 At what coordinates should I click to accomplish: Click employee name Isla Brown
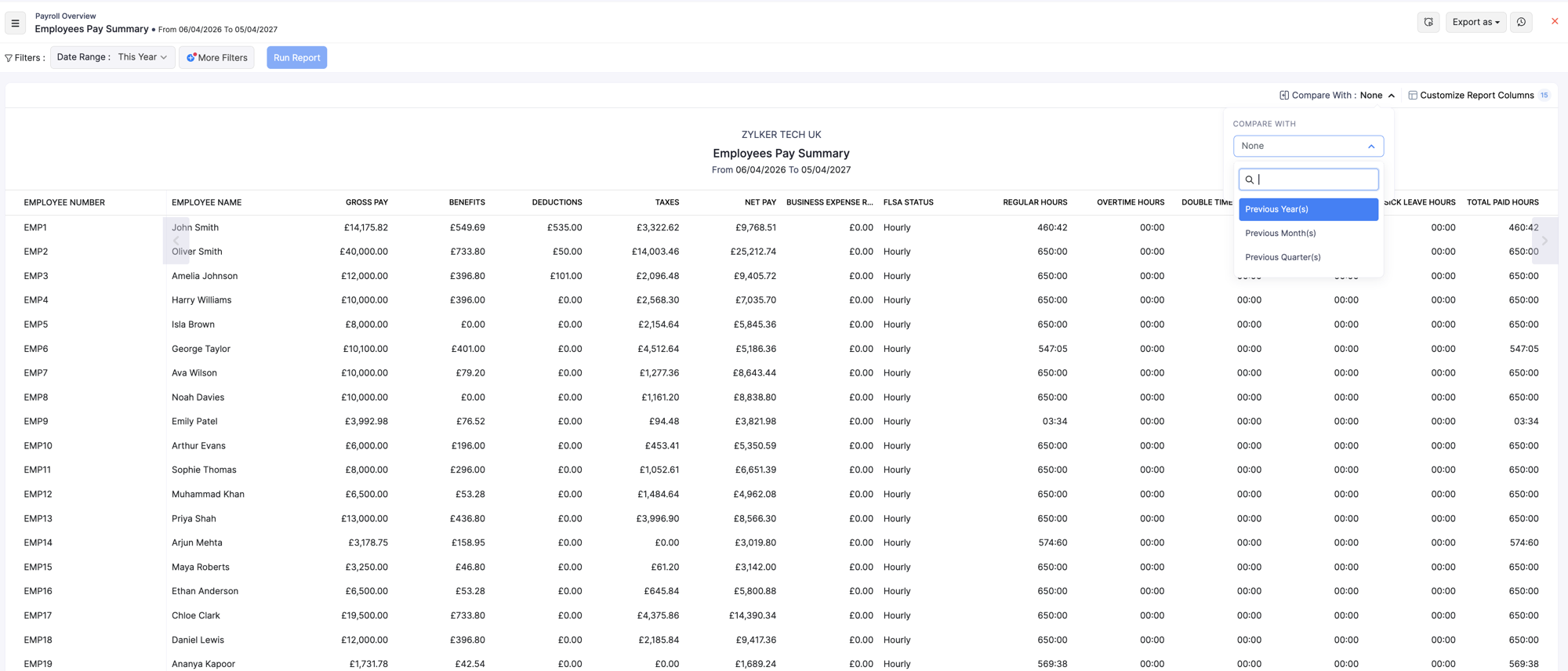(193, 325)
